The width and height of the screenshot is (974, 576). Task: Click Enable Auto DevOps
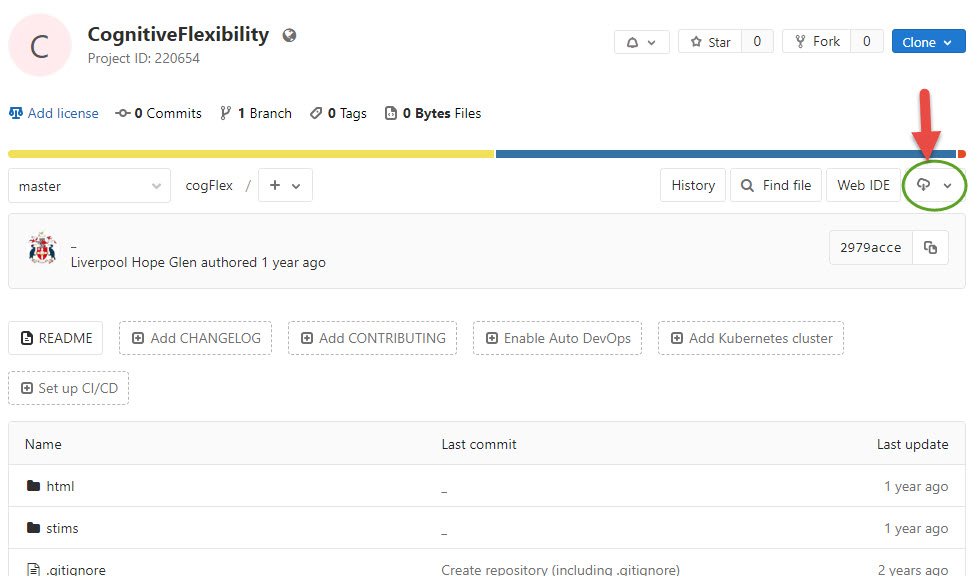pyautogui.click(x=557, y=338)
